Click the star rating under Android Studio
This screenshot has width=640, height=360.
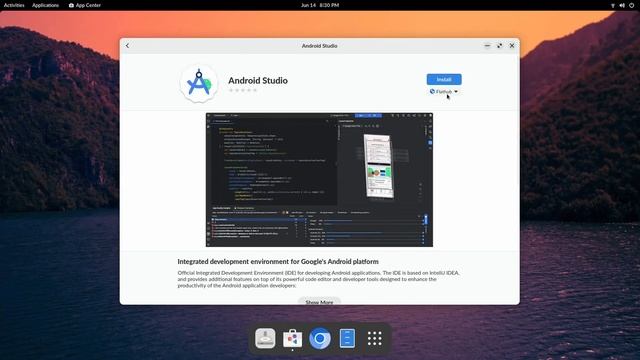pos(243,90)
